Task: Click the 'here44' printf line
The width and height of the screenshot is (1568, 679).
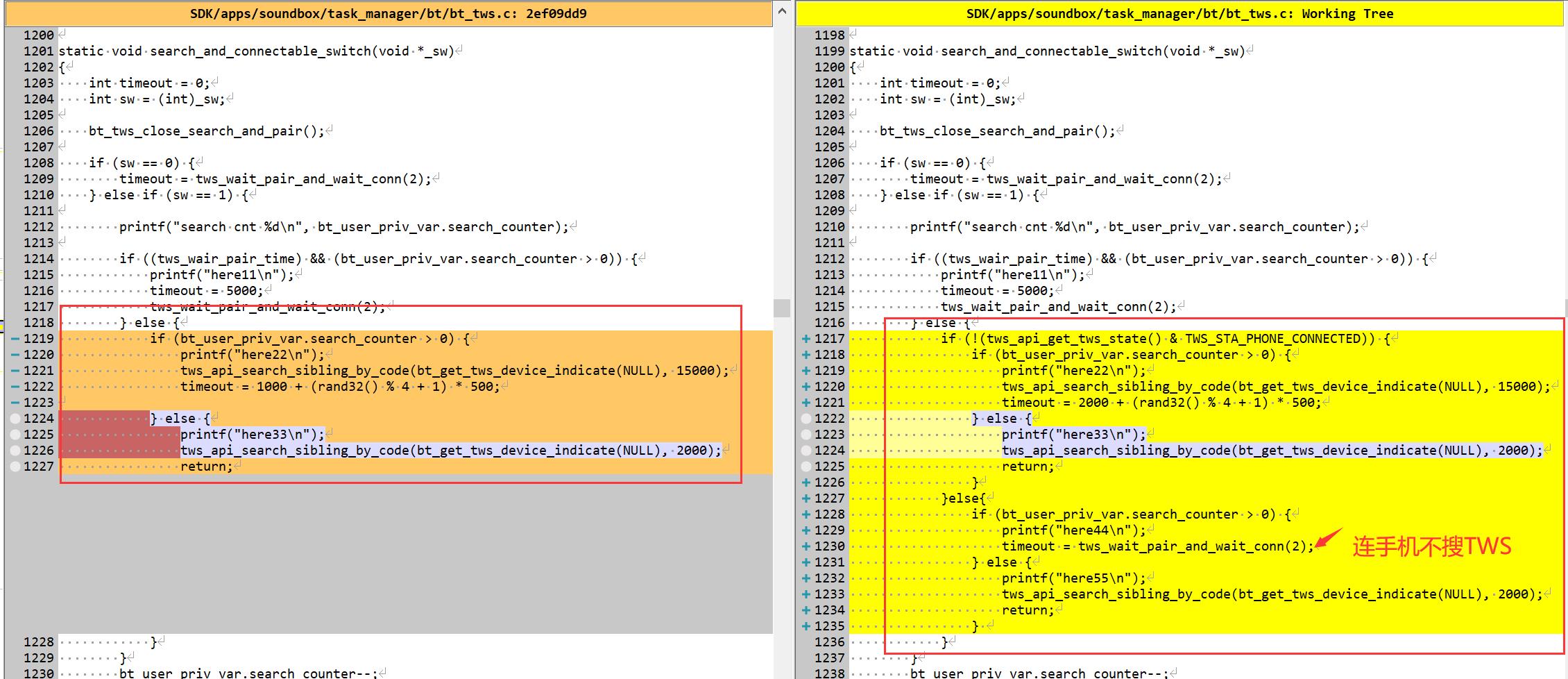Action: pyautogui.click(x=1074, y=530)
